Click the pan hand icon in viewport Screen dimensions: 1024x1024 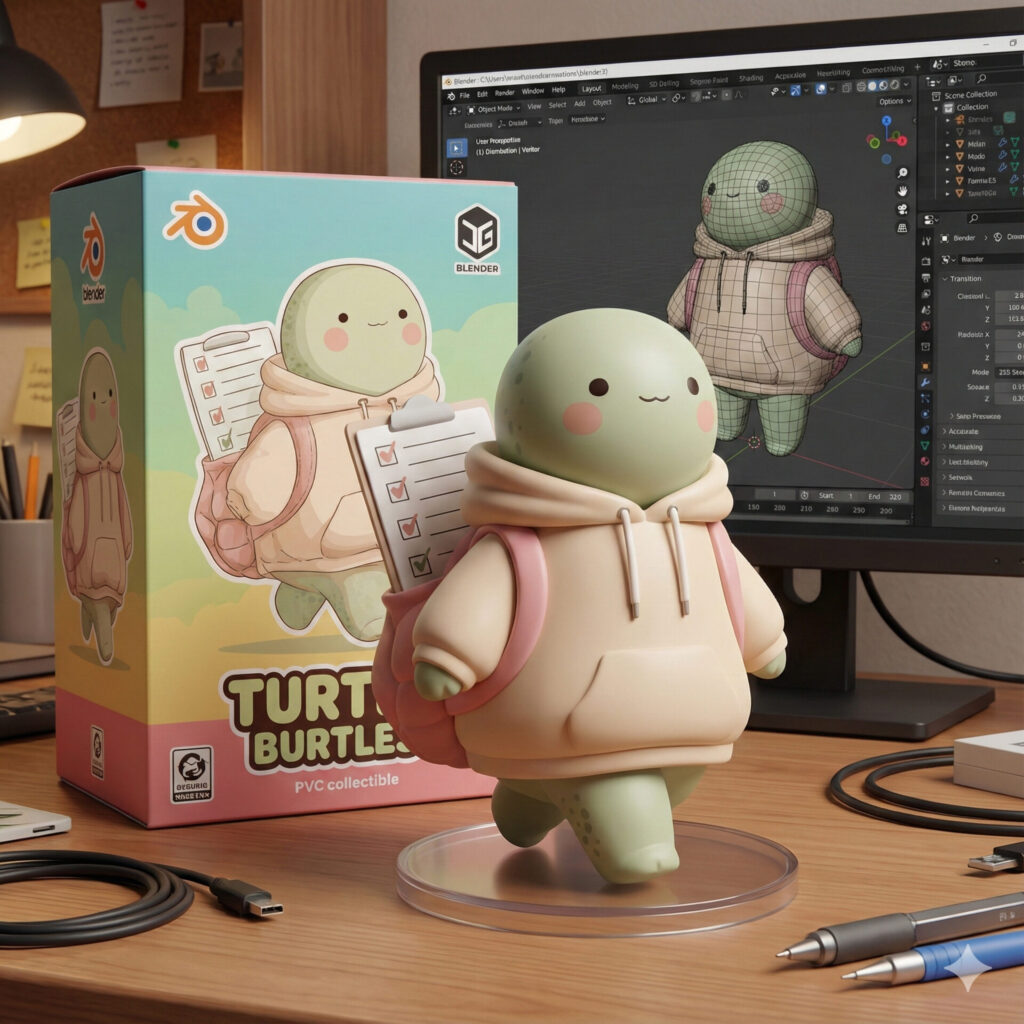tap(902, 189)
